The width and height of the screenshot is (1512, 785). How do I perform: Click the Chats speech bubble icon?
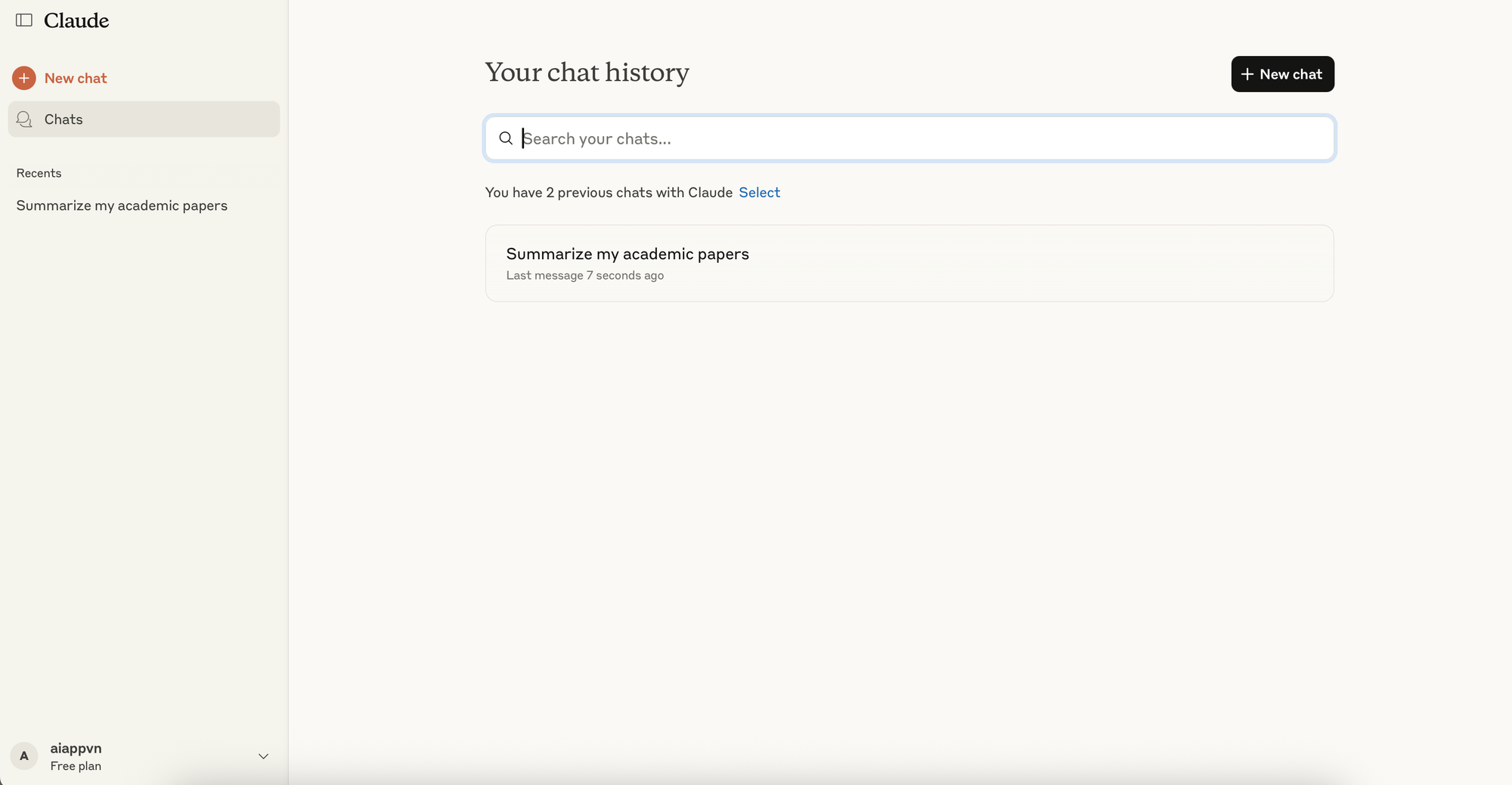tap(24, 119)
